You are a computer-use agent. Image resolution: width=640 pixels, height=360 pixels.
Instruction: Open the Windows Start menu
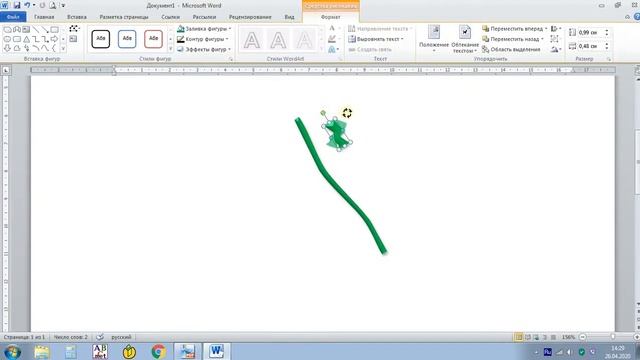[13, 351]
